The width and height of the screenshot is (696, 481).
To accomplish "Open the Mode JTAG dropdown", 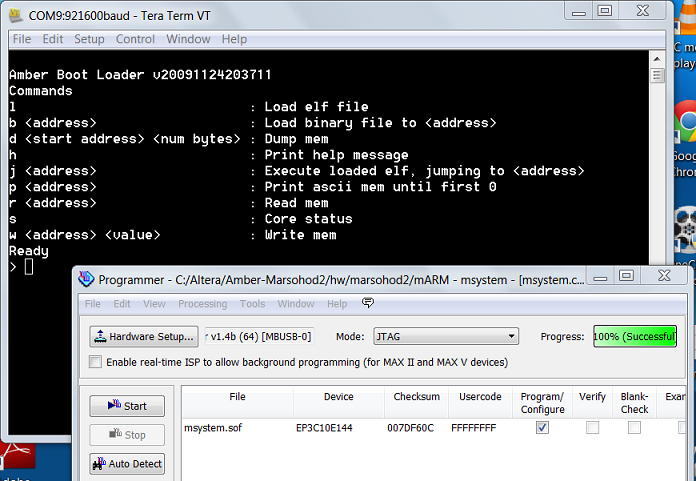I will coord(446,336).
